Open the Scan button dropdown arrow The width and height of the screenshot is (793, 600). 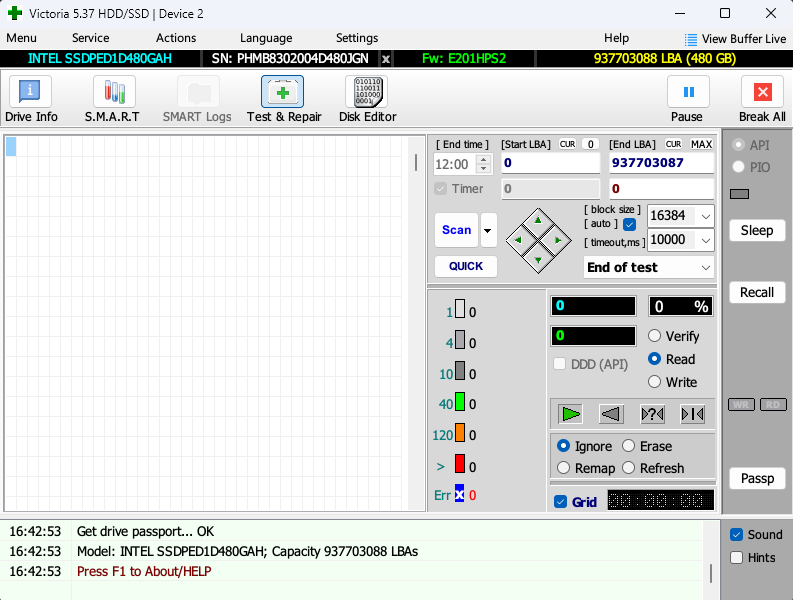tap(488, 230)
